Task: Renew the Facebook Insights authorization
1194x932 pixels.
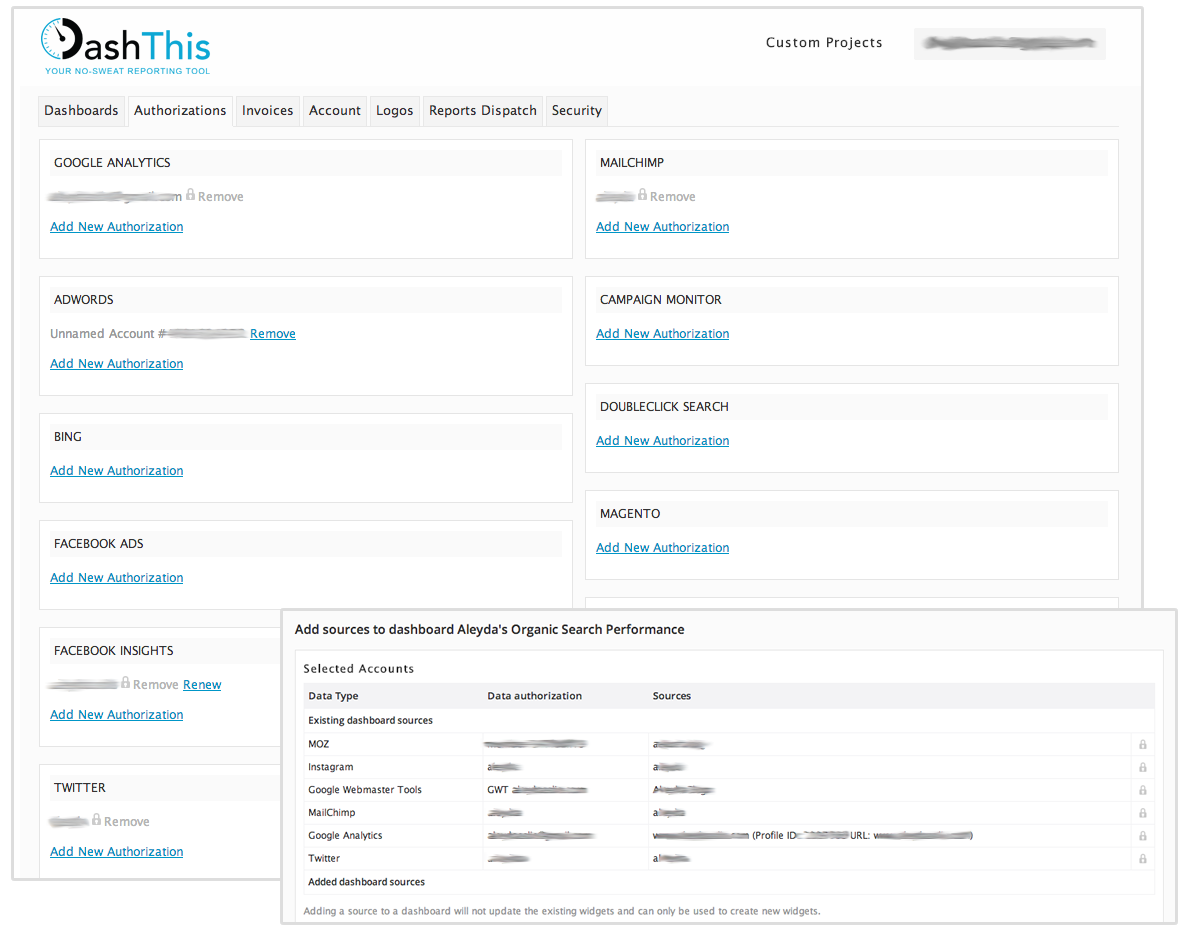Action: [x=202, y=685]
